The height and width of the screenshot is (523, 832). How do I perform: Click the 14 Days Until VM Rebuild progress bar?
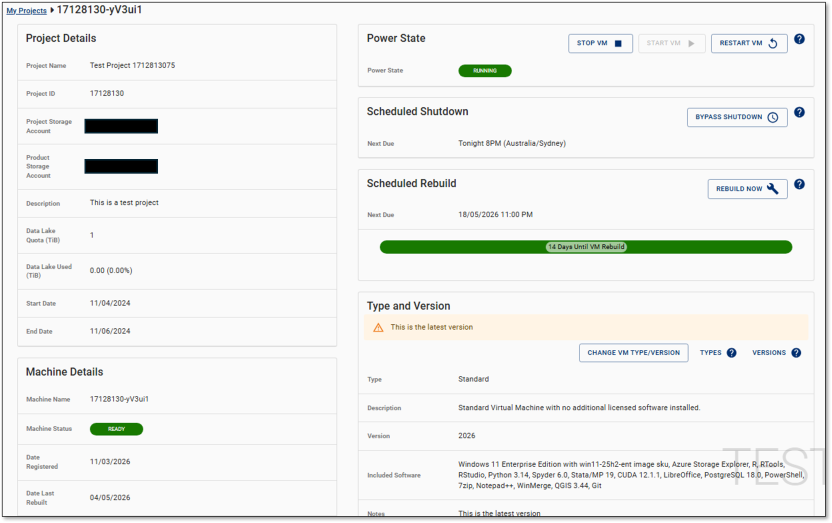point(586,247)
